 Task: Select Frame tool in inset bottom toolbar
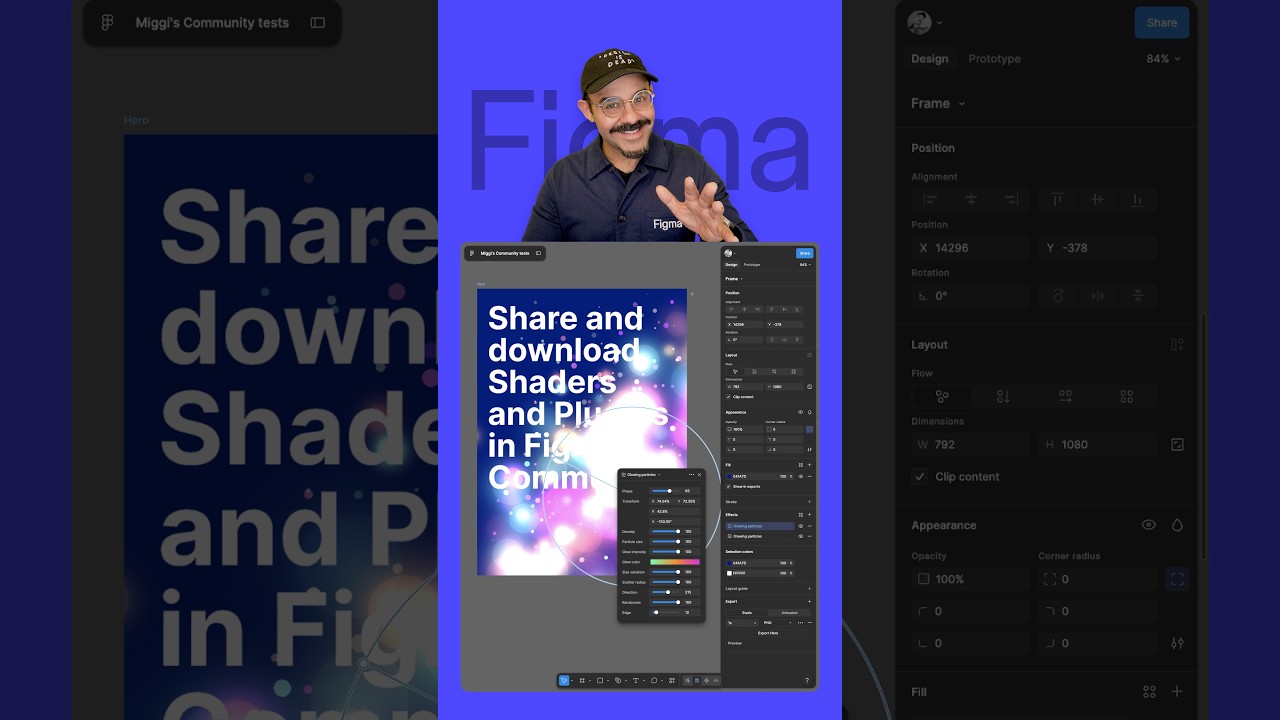[x=582, y=680]
